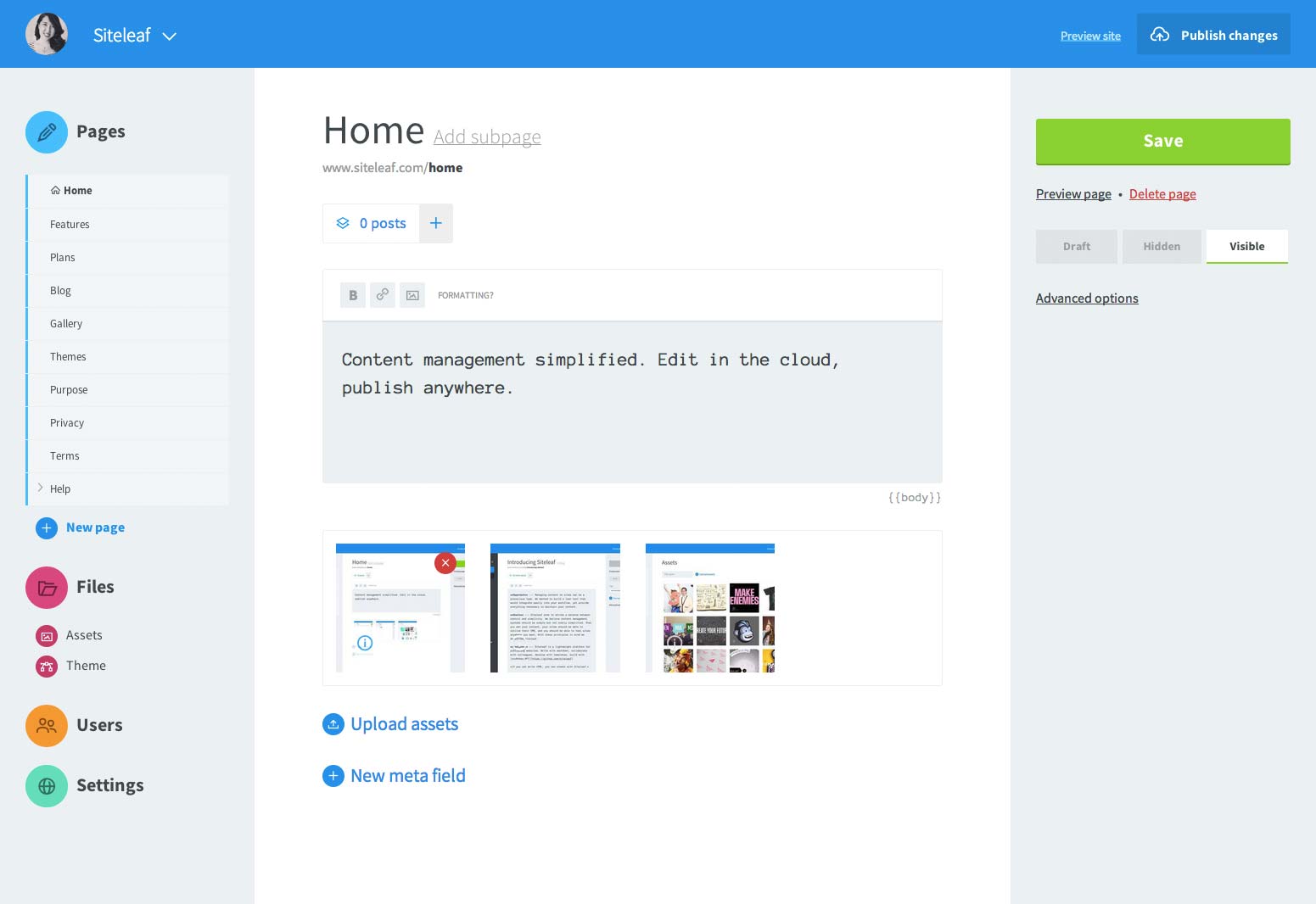
Task: Click the green Save button
Action: coord(1162,142)
